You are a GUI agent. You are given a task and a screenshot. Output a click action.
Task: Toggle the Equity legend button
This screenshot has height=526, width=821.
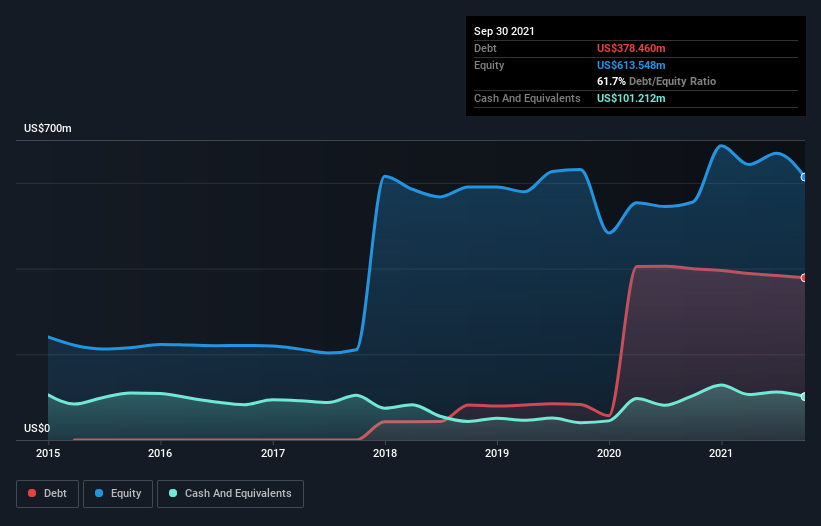pyautogui.click(x=118, y=494)
